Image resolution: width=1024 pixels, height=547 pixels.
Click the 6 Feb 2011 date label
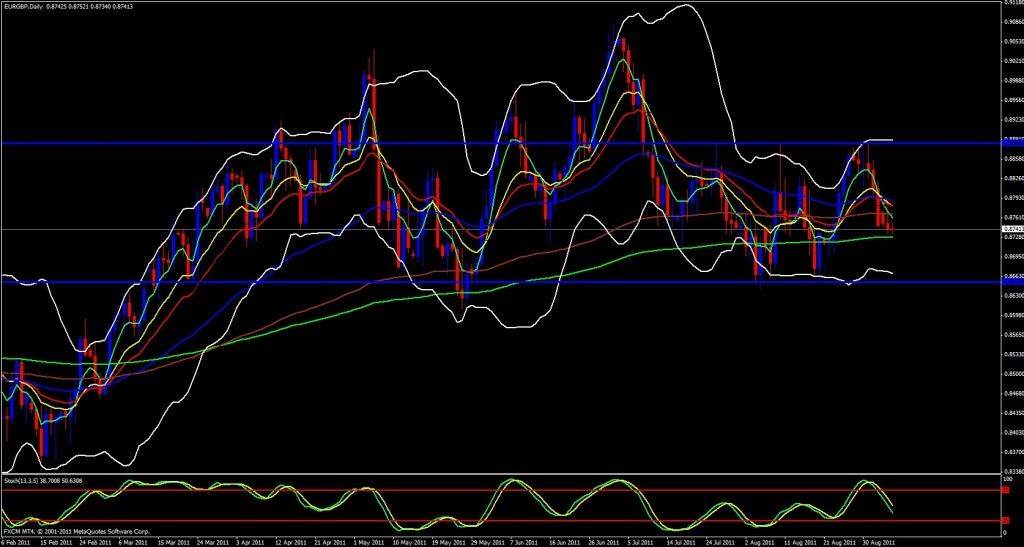[17, 540]
